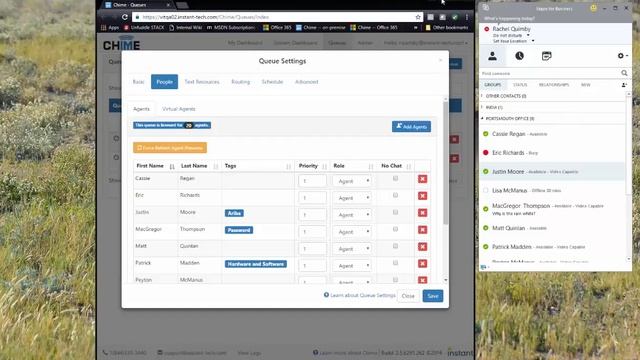Image resolution: width=640 pixels, height=360 pixels.
Task: Click Skype Find someone search field
Action: [550, 73]
